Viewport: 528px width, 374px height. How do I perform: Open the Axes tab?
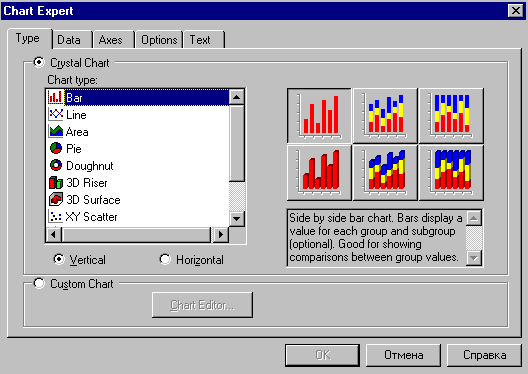click(113, 40)
